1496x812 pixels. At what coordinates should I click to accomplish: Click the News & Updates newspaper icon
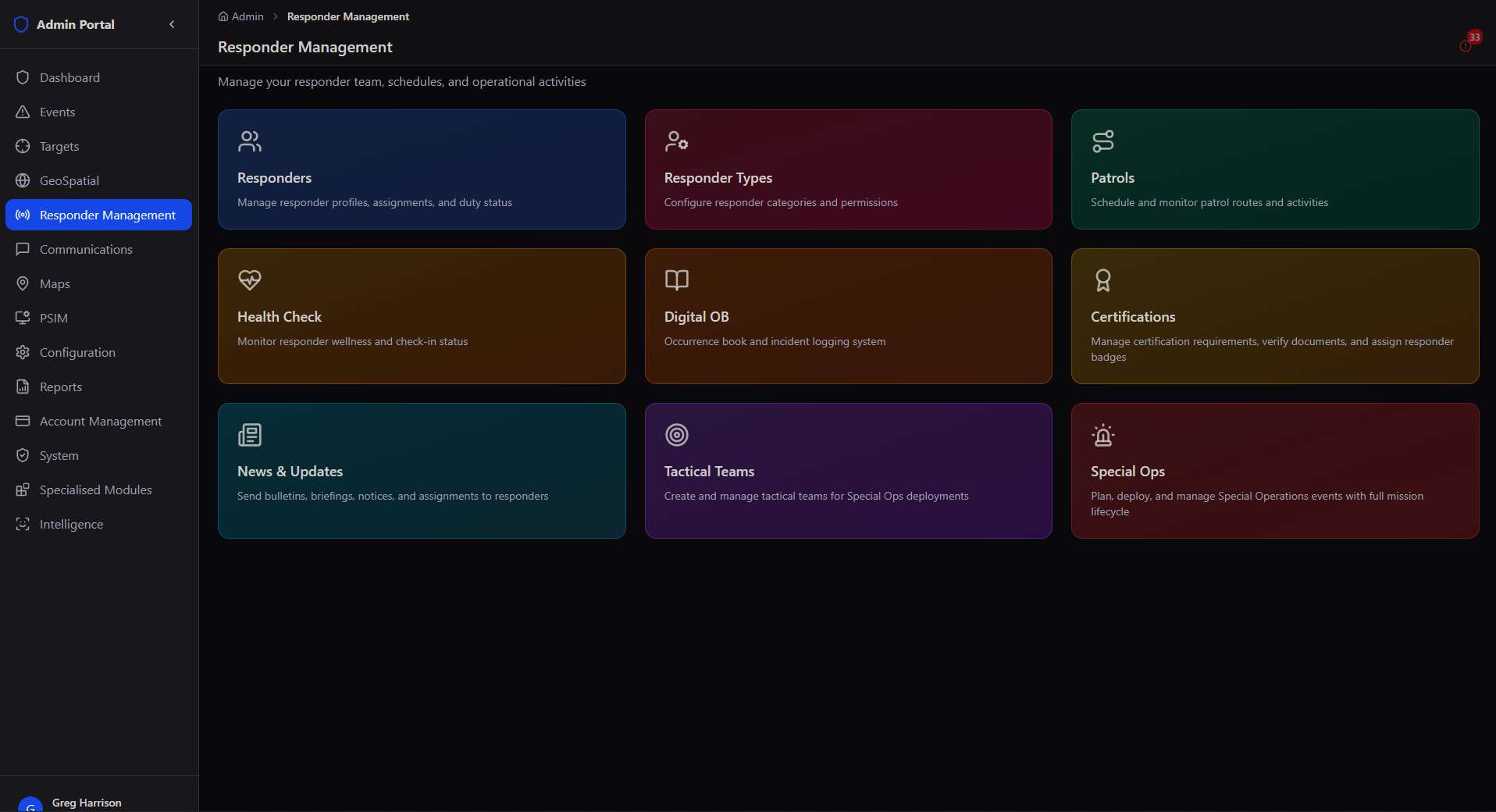[x=250, y=435]
